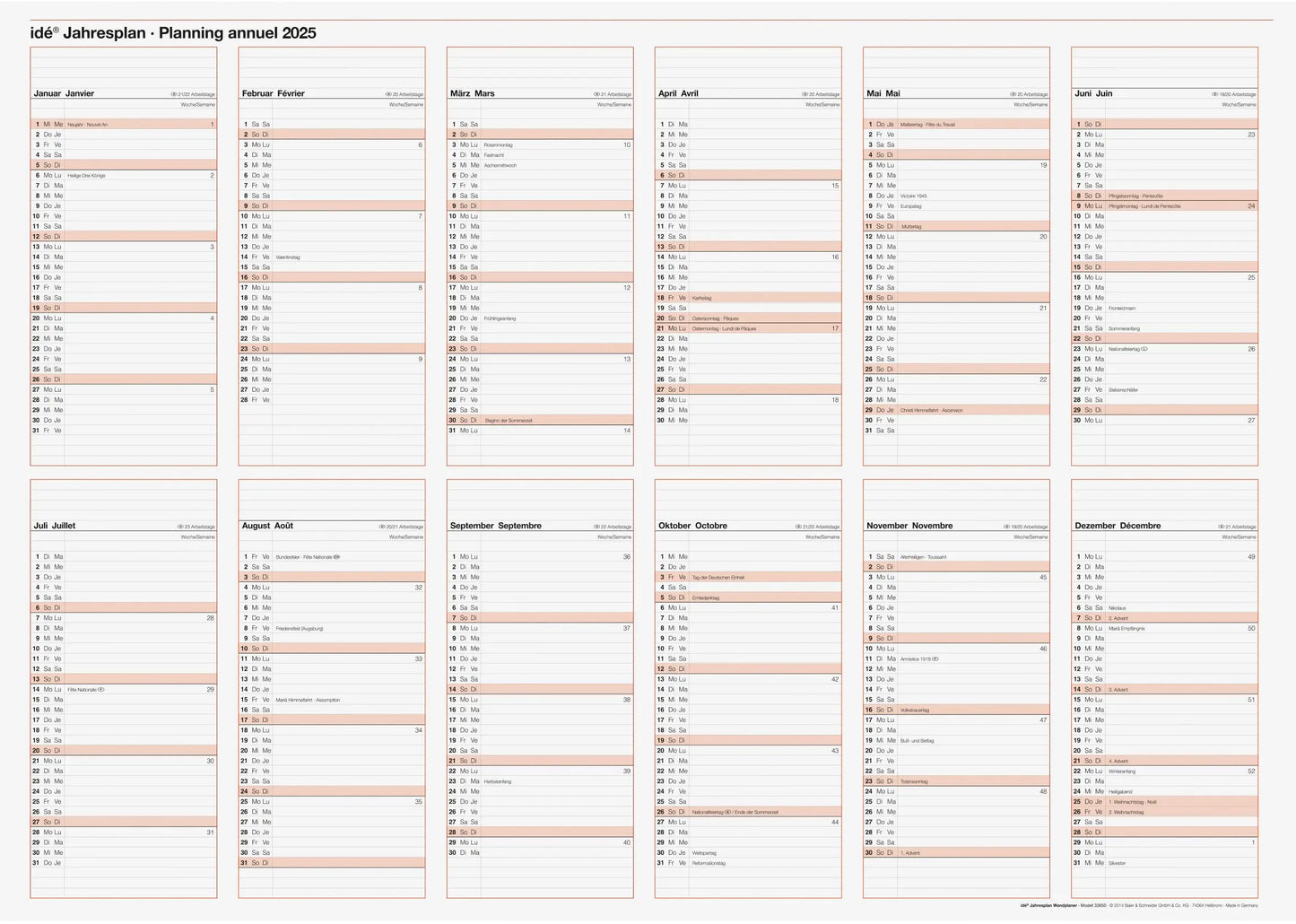This screenshot has width=1296, height=924.
Task: Click the idé Jahresplan title text
Action: tap(173, 33)
